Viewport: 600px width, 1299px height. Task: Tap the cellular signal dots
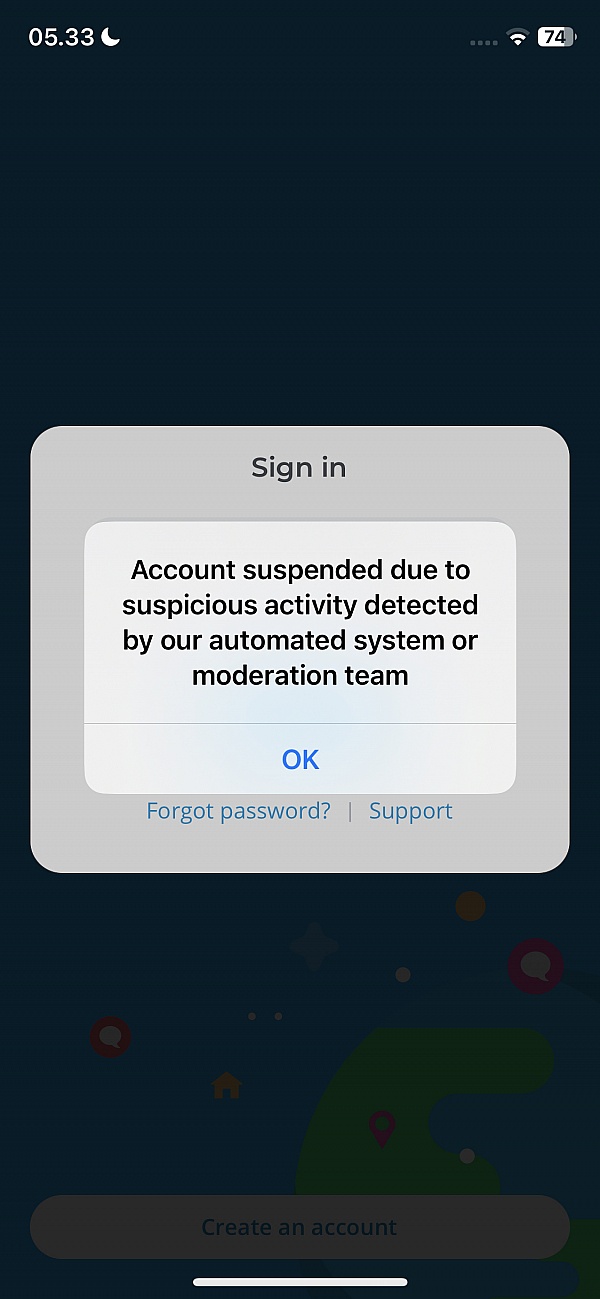pyautogui.click(x=484, y=43)
